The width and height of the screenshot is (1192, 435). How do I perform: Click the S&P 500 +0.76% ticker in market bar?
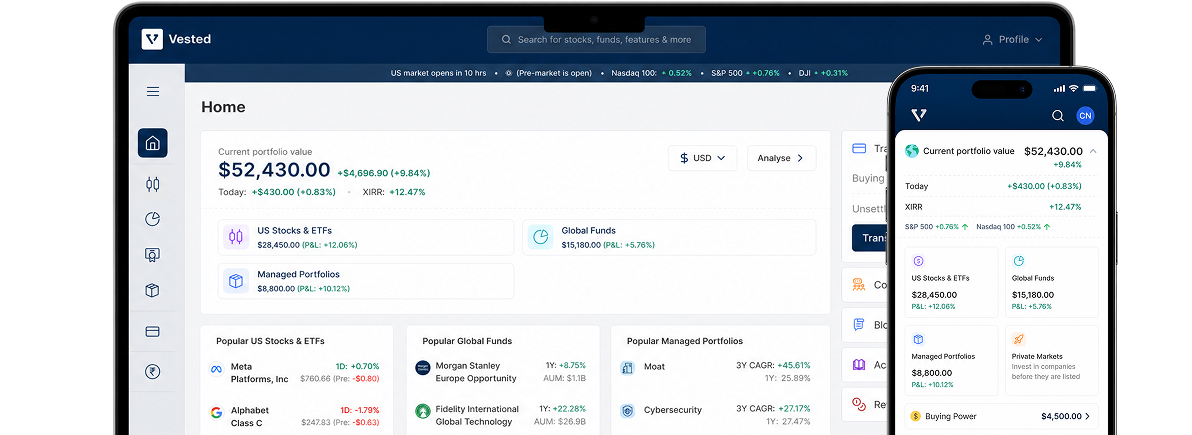[745, 73]
